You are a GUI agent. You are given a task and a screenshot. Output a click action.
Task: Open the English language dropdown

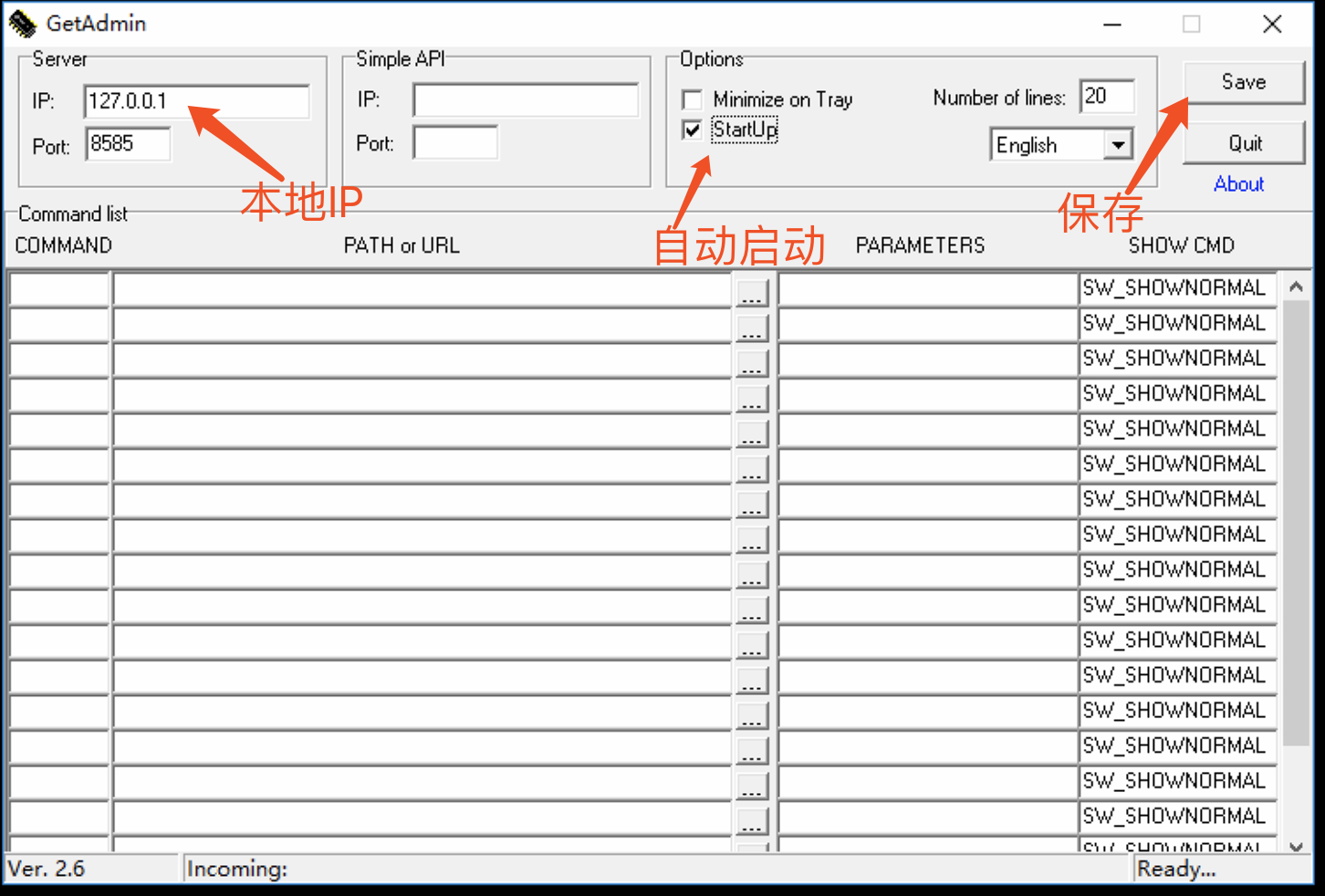point(1118,145)
